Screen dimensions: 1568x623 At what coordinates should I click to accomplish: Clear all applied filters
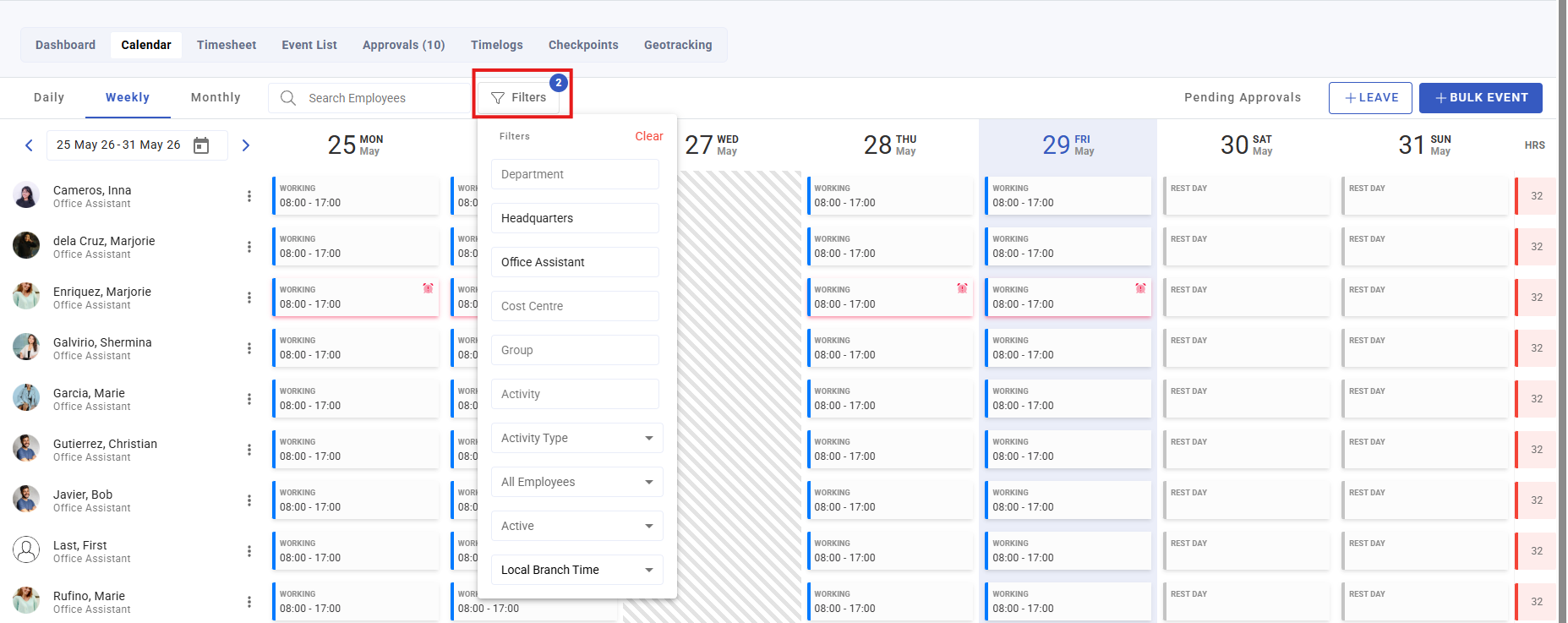coord(648,136)
